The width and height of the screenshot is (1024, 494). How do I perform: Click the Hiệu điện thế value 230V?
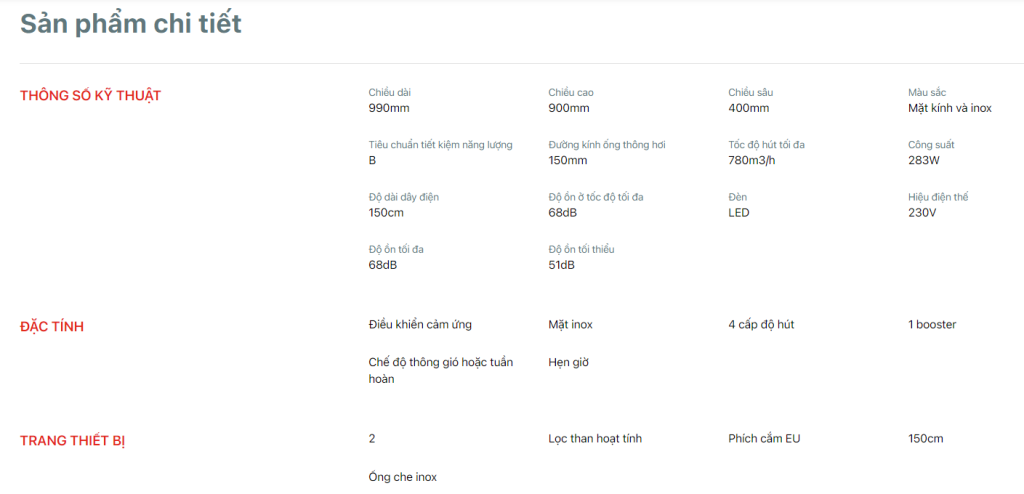[922, 212]
